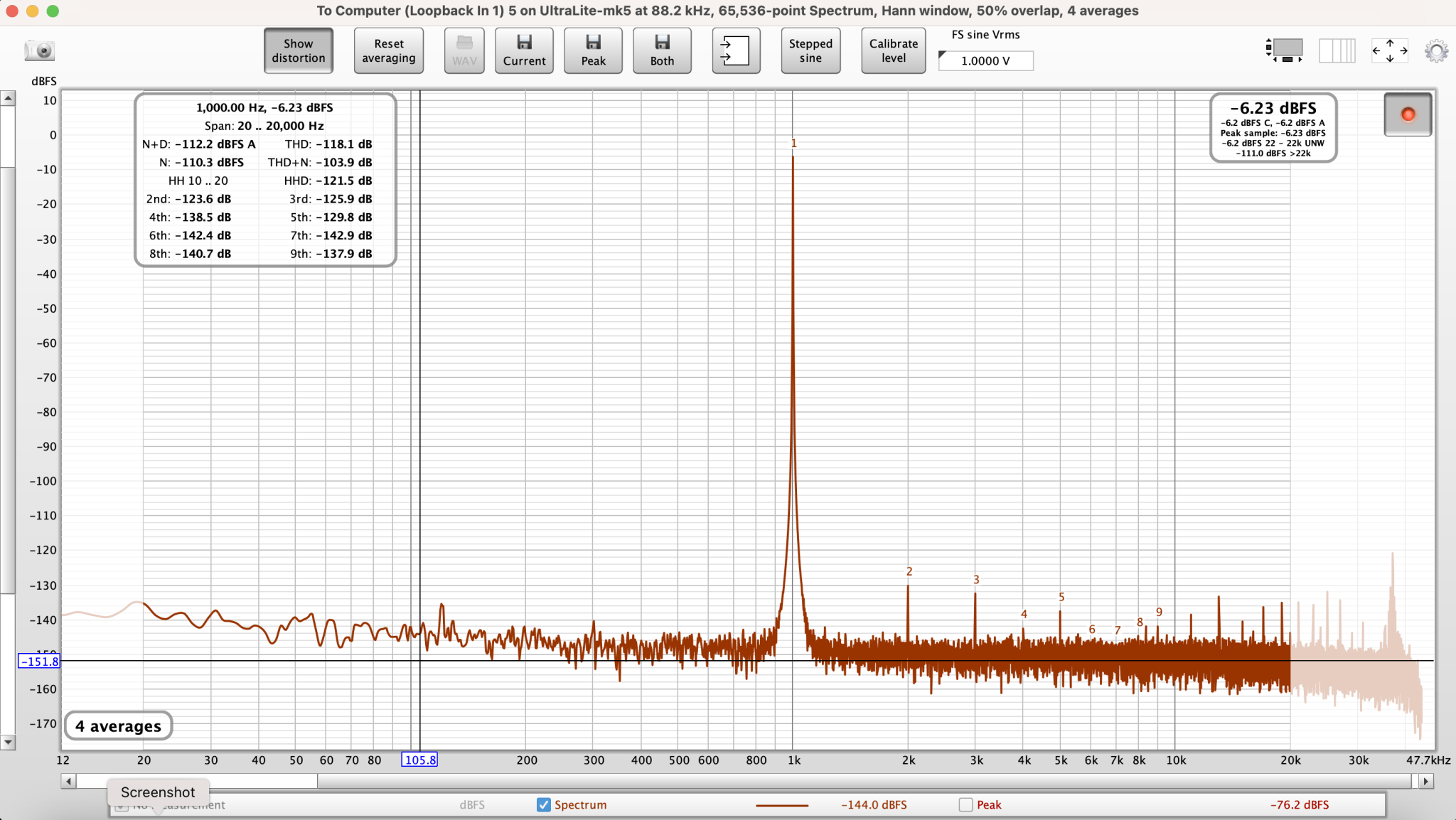Screen dimensions: 1456x820
Task: Click horizontal scrollbar right arrow
Action: pyautogui.click(x=1426, y=781)
